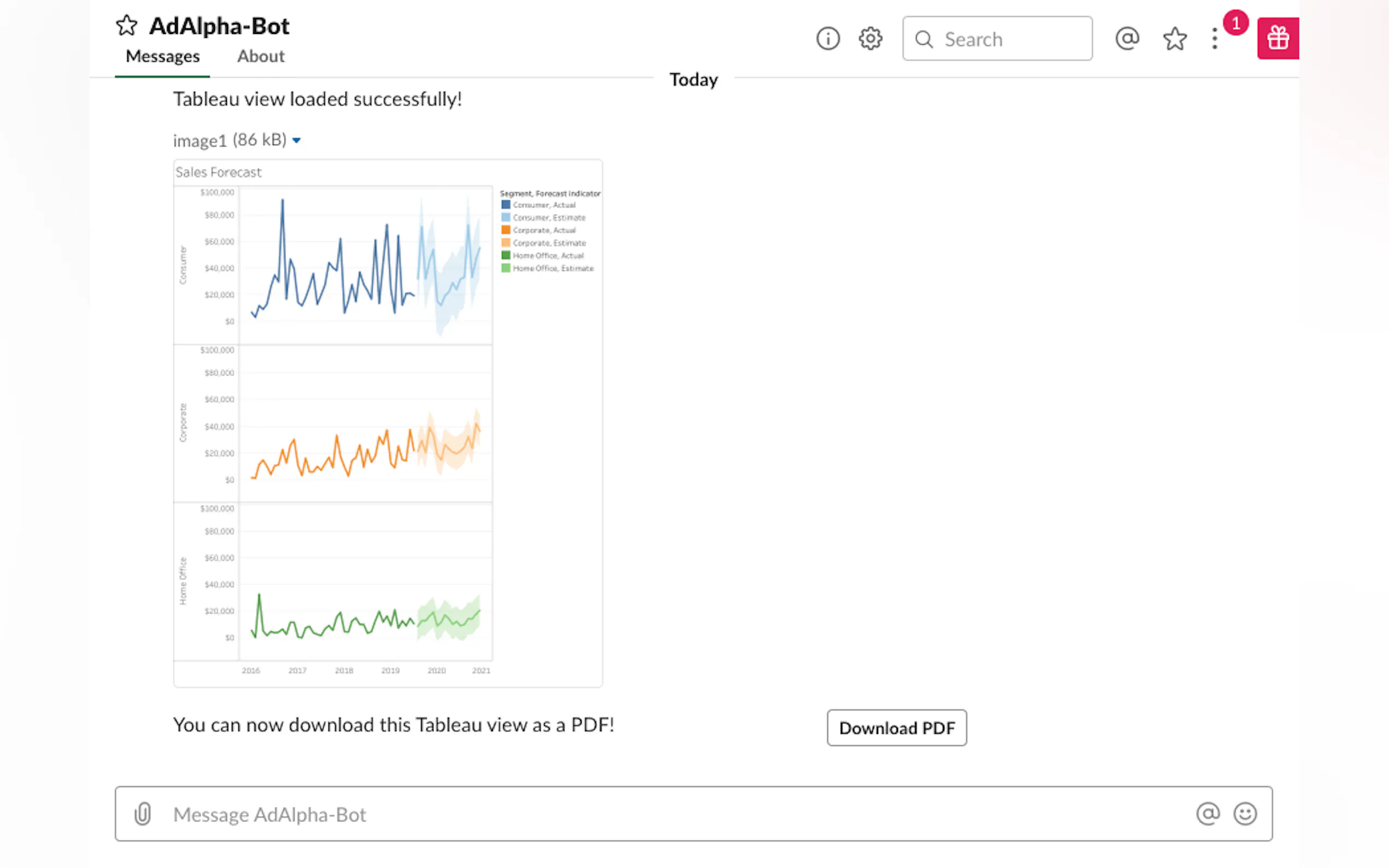Image resolution: width=1389 pixels, height=868 pixels.
Task: Click the image1 file name link
Action: point(200,140)
